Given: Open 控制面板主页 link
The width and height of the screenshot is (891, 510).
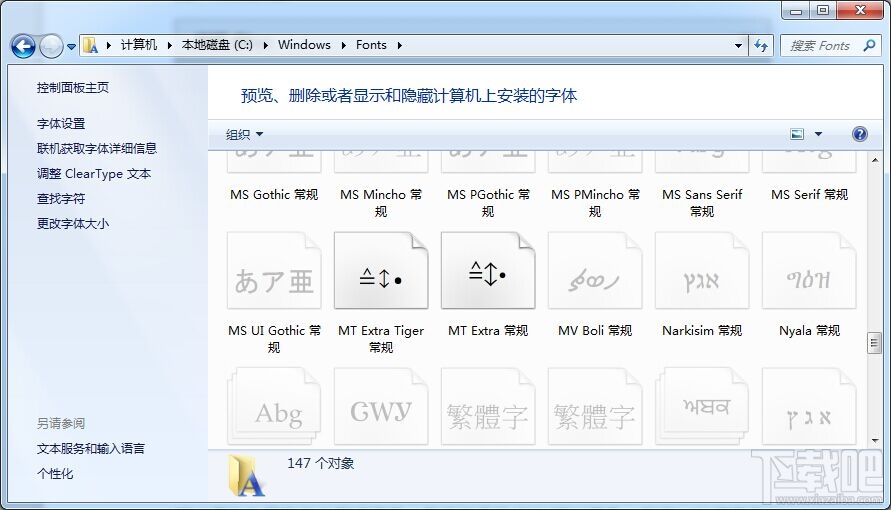Looking at the screenshot, I should (73, 87).
